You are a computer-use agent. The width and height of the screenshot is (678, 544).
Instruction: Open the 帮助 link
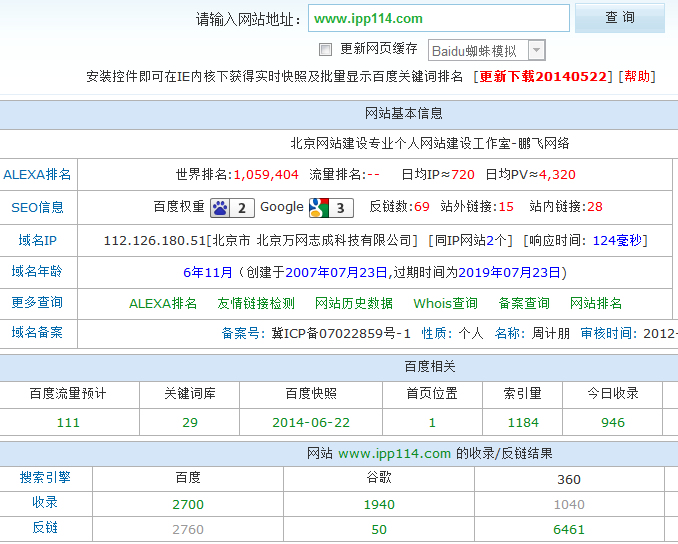pos(637,77)
